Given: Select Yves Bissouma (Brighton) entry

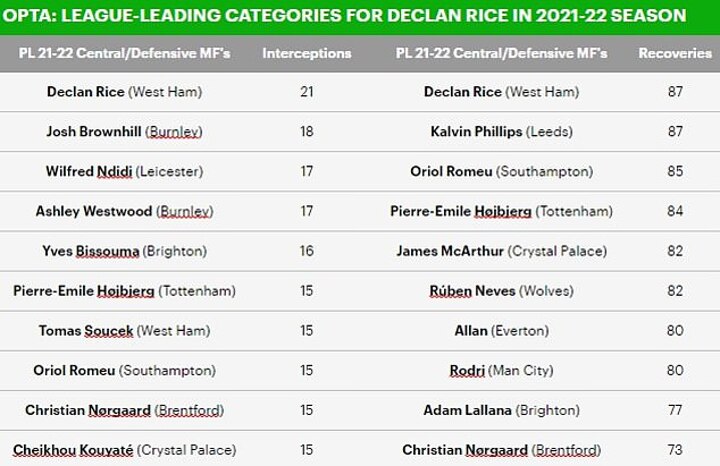Looking at the screenshot, I should pos(124,251).
